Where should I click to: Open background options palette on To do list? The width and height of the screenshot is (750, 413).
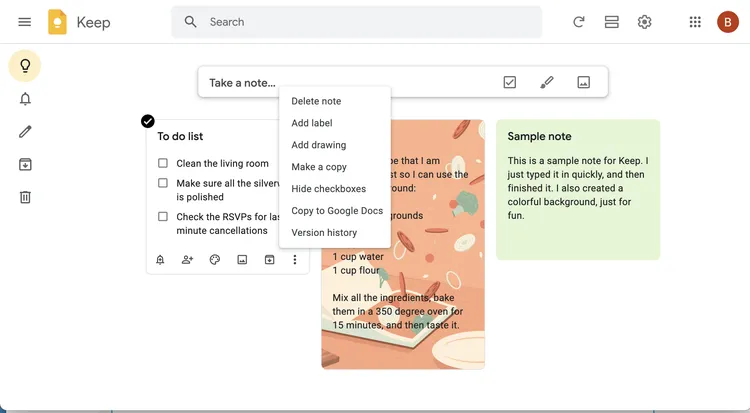coord(214,260)
